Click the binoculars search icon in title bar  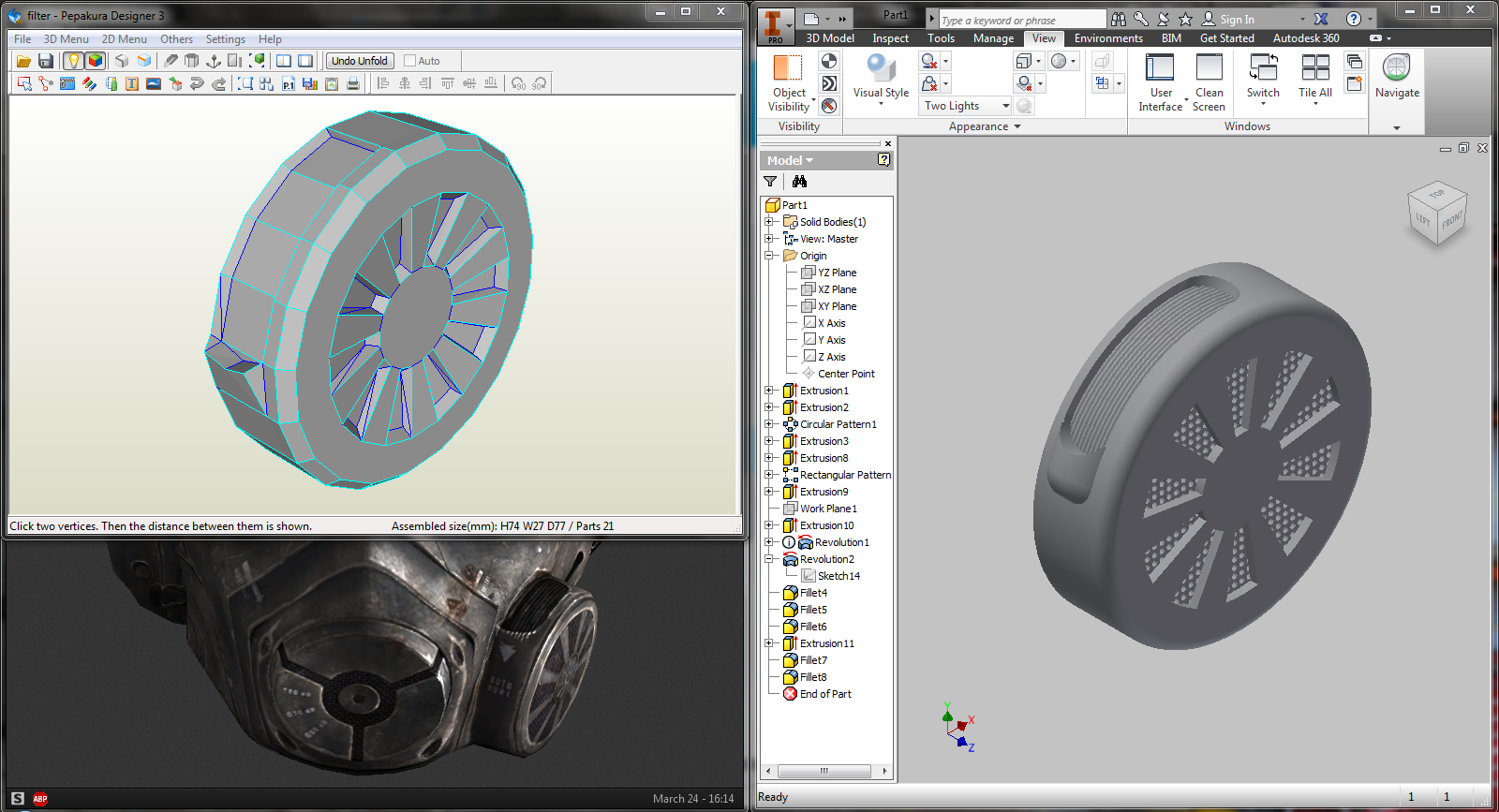(1118, 19)
